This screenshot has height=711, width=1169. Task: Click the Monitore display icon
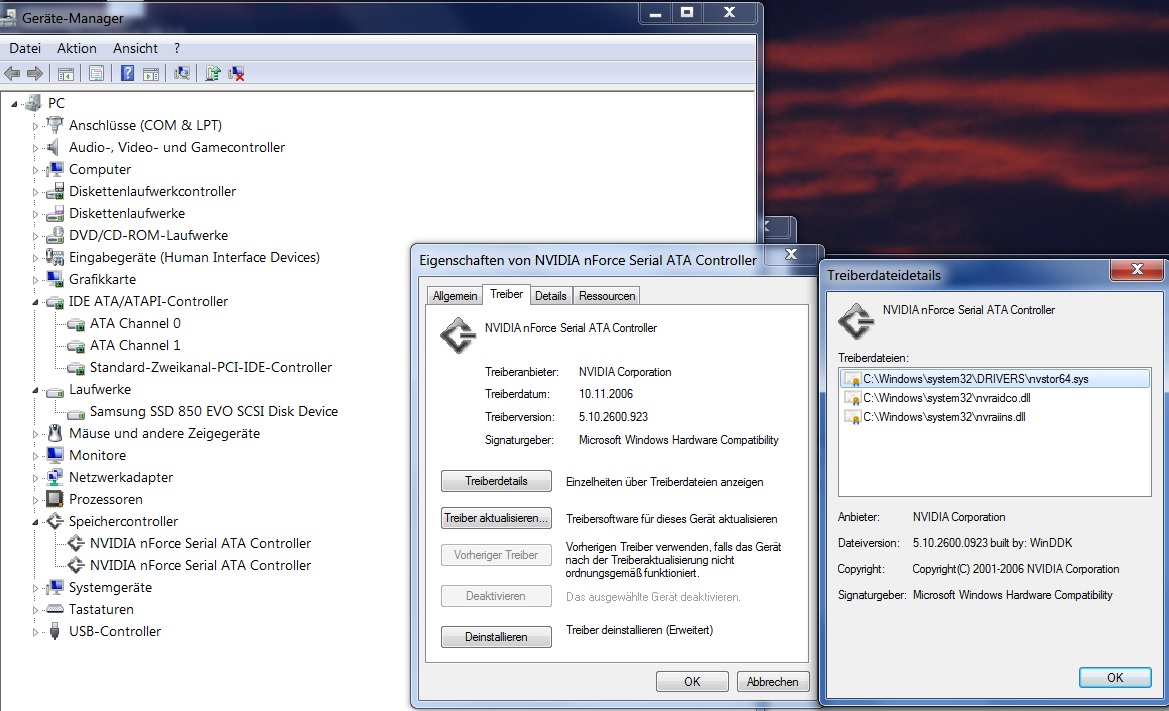pyautogui.click(x=54, y=455)
